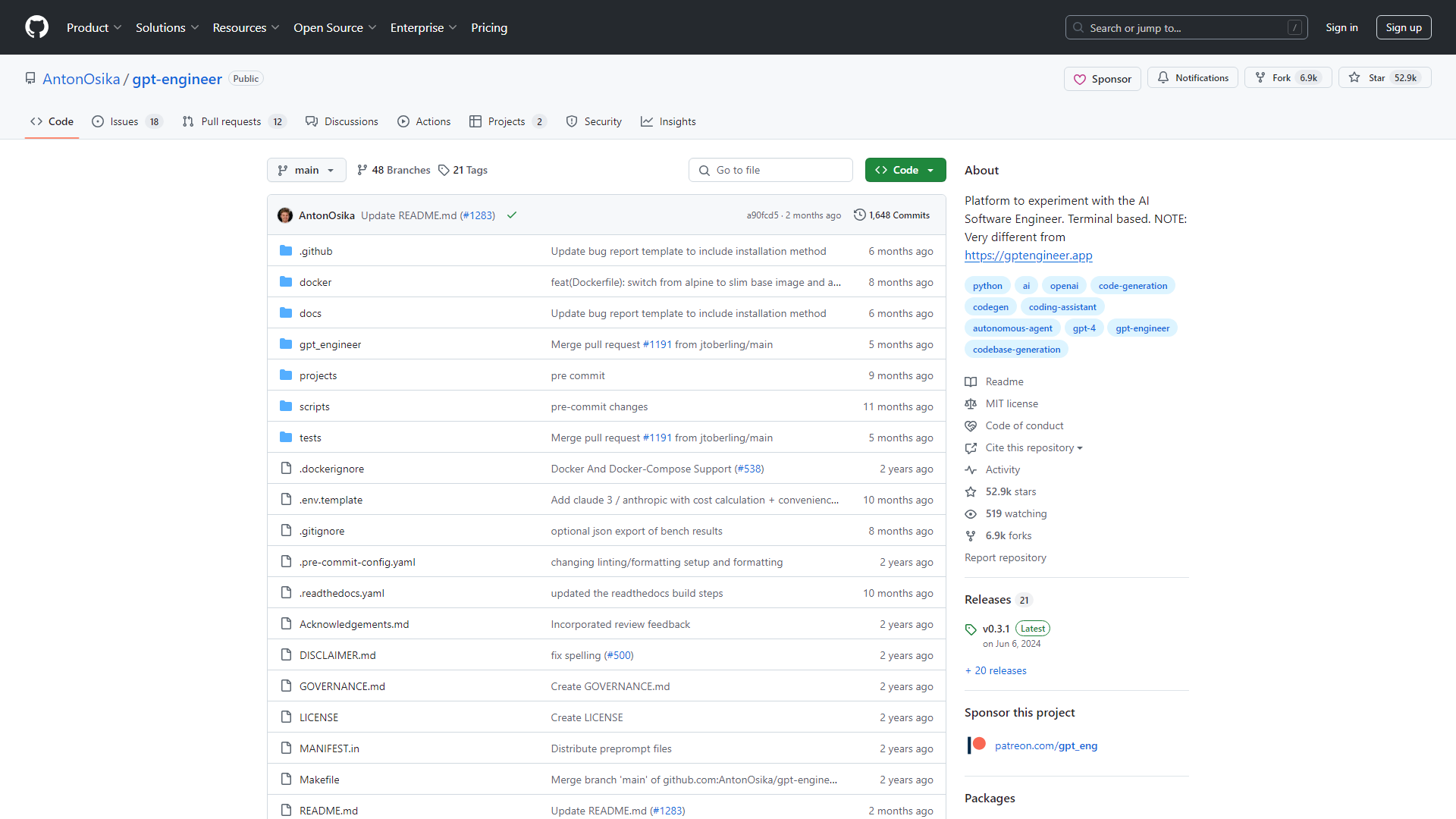The width and height of the screenshot is (1456, 819).
Task: Click the Star button
Action: pyautogui.click(x=1385, y=78)
